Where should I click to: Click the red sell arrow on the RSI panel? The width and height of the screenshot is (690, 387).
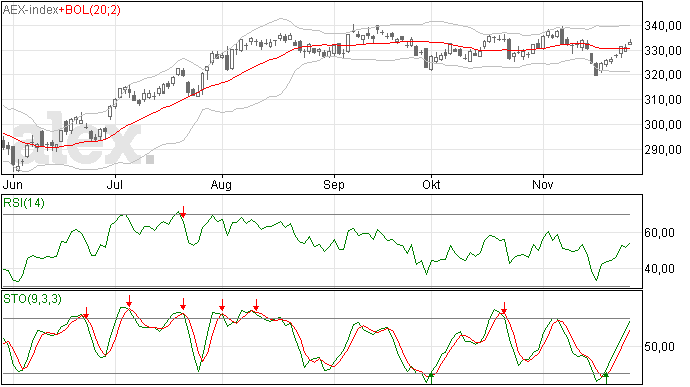[183, 212]
